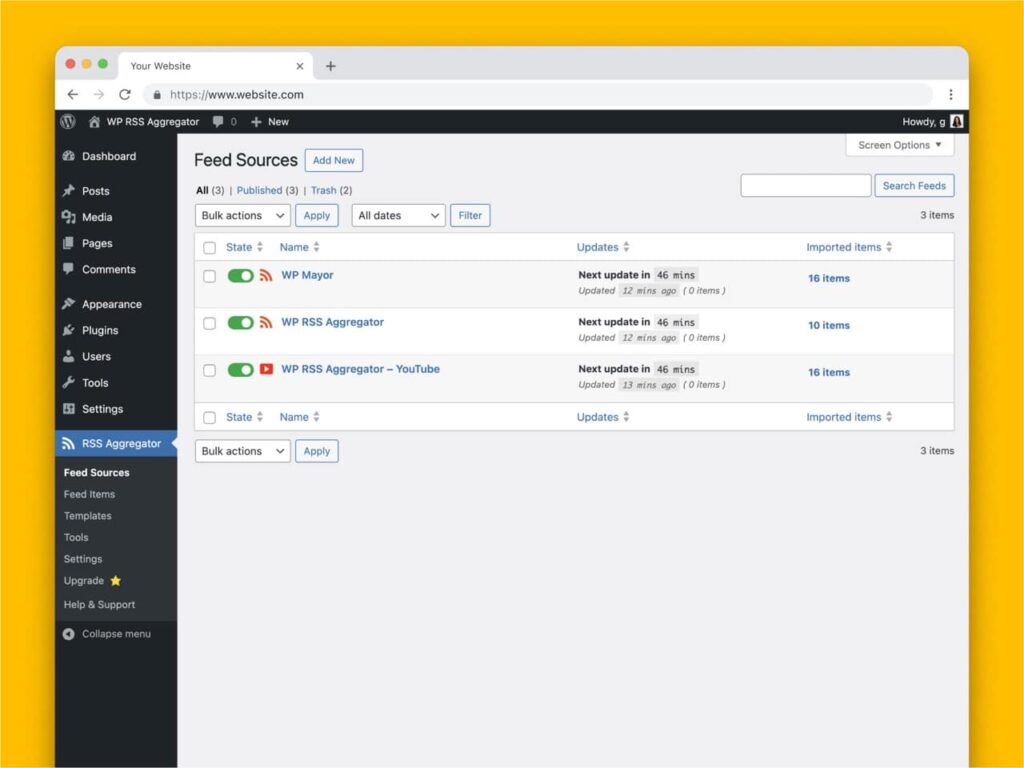Check the select-all checkbox in the header row
The height and width of the screenshot is (768, 1024).
pyautogui.click(x=209, y=247)
